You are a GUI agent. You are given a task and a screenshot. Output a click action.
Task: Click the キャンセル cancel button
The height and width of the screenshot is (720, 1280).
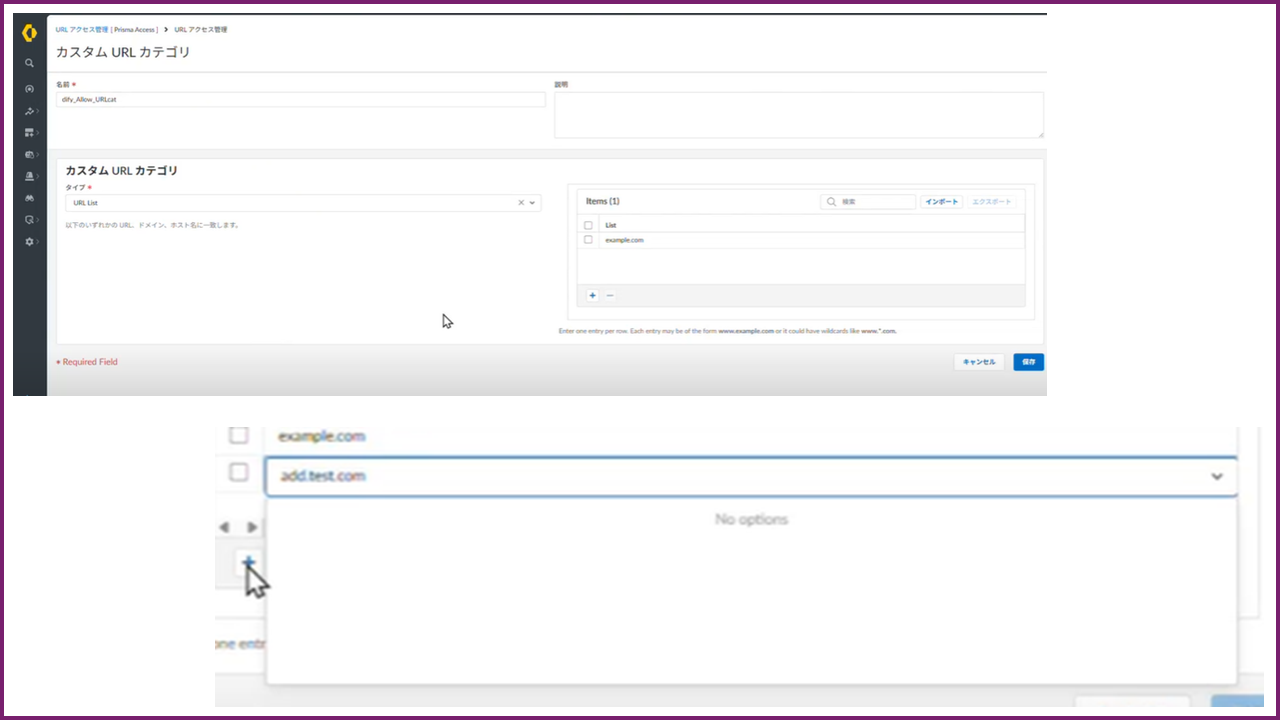point(978,362)
